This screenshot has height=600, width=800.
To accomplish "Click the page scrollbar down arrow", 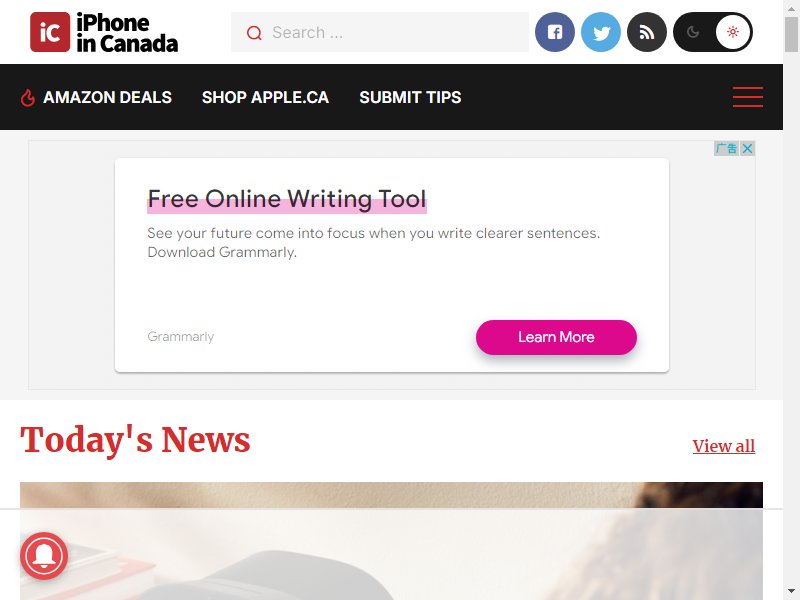I will coord(791,591).
